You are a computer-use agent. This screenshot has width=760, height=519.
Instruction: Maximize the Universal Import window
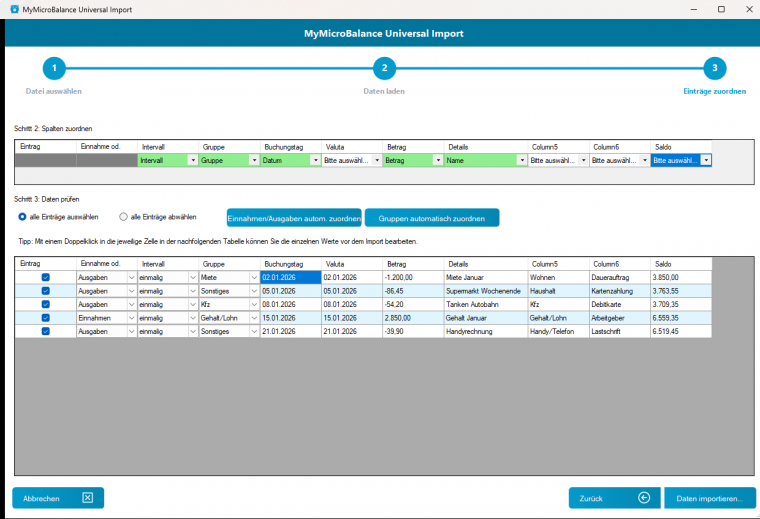(721, 9)
